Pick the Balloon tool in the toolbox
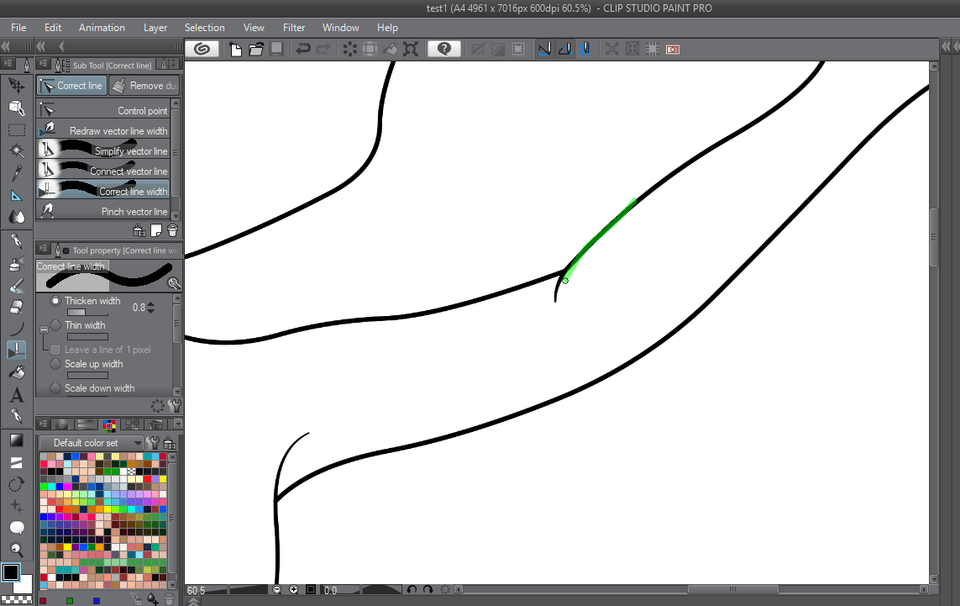The height and width of the screenshot is (606, 960). tap(16, 527)
